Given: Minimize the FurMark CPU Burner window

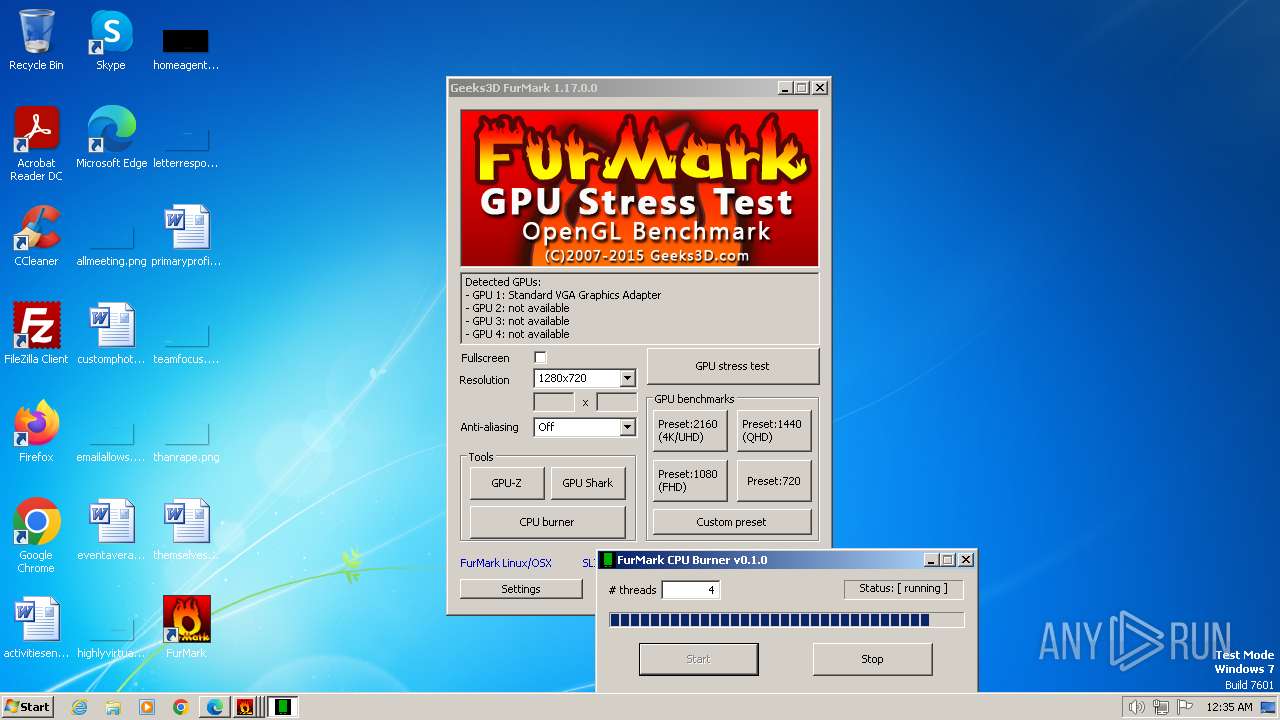Looking at the screenshot, I should point(931,560).
